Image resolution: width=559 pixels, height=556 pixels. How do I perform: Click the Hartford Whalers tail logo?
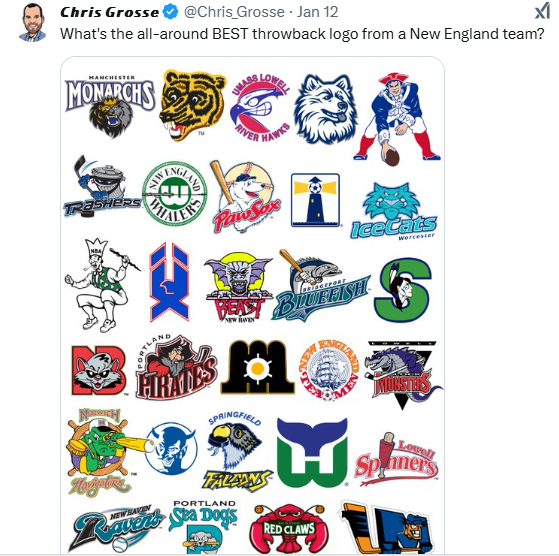[x=312, y=453]
